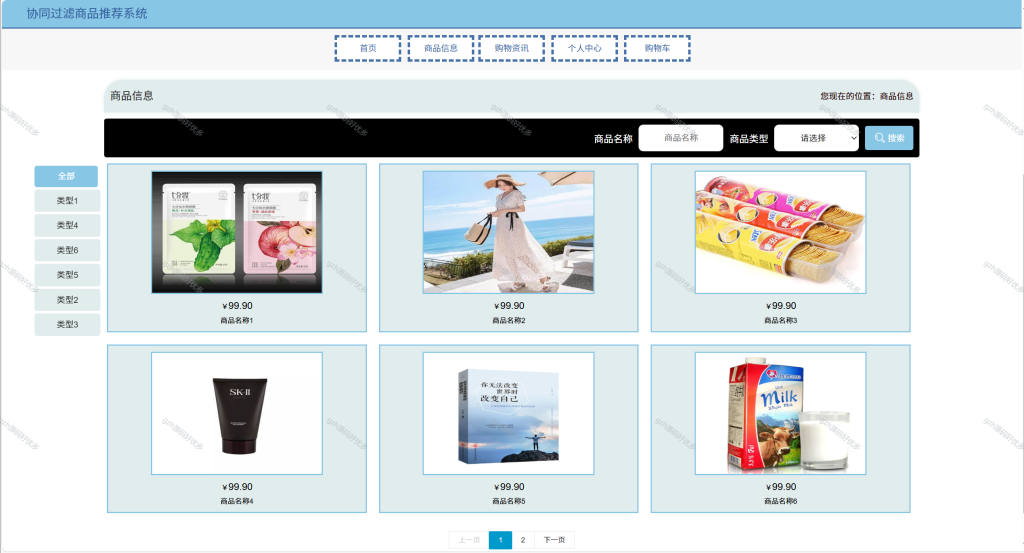
Task: Open 个人中心 navigation item
Action: [x=584, y=48]
